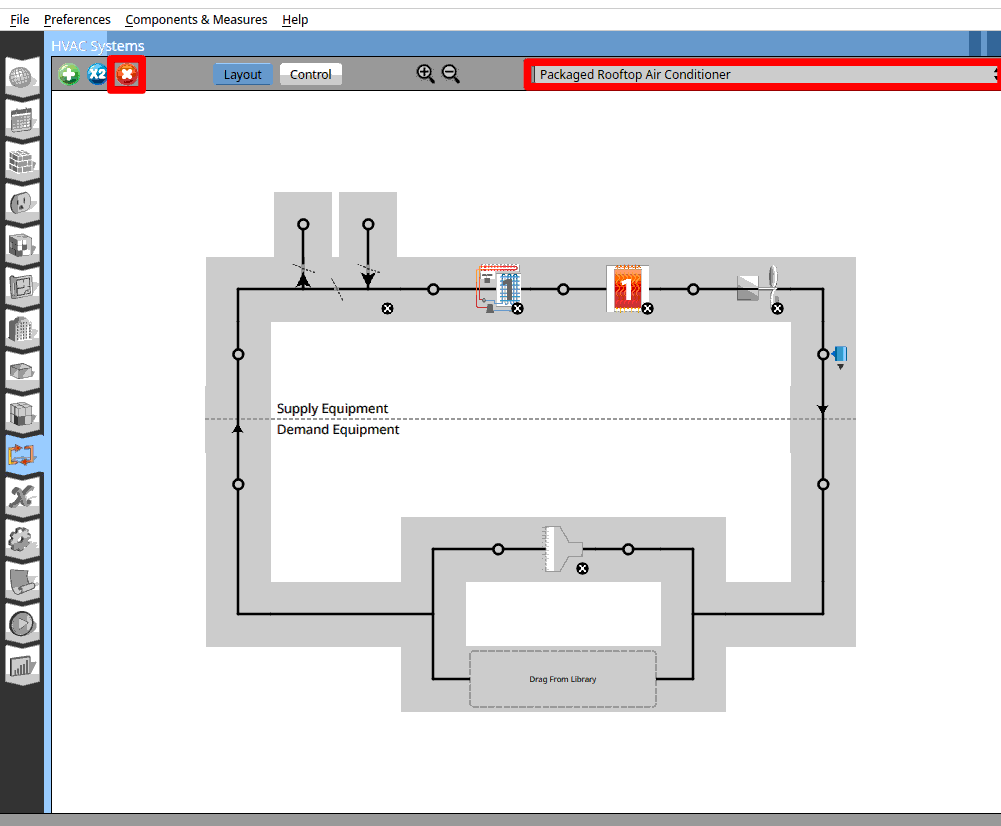This screenshot has width=1001, height=826.
Task: Open the Components & Measures menu
Action: pos(196,19)
